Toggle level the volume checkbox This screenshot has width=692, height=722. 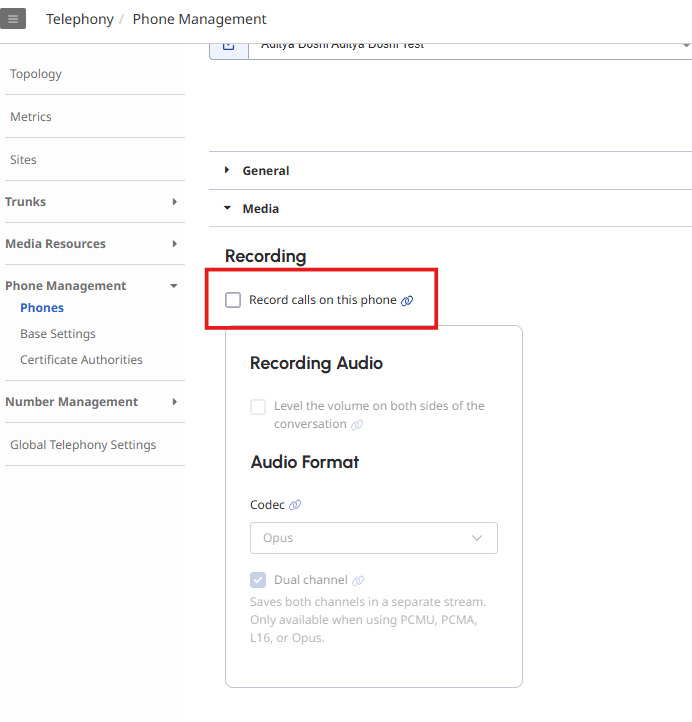[x=258, y=407]
